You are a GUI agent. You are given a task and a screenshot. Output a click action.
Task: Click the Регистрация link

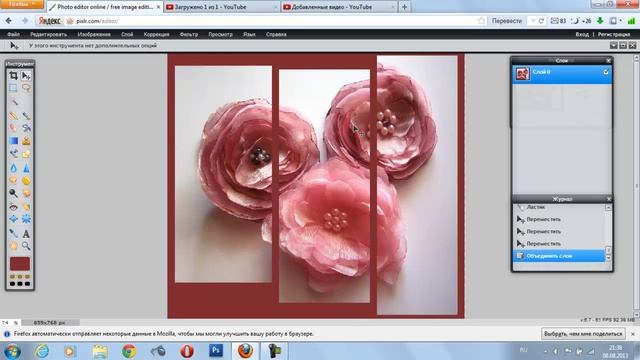[614, 34]
